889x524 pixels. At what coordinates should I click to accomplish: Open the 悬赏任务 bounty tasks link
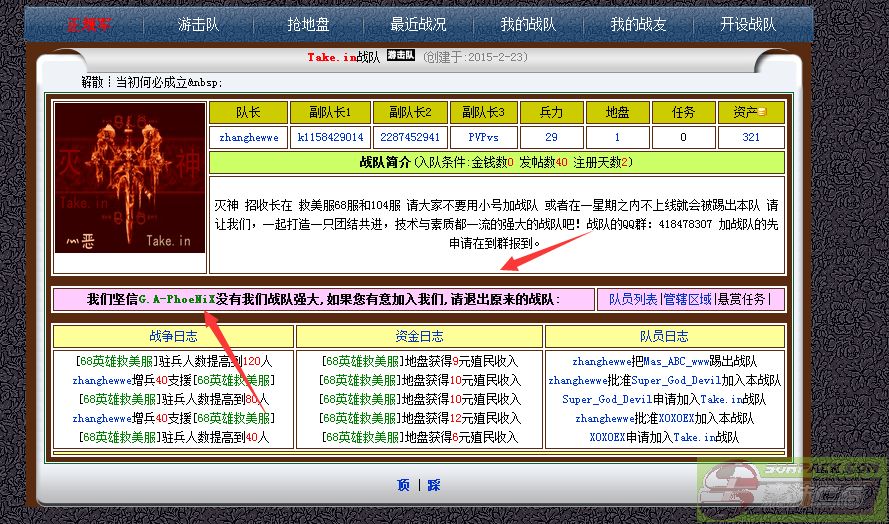(743, 299)
